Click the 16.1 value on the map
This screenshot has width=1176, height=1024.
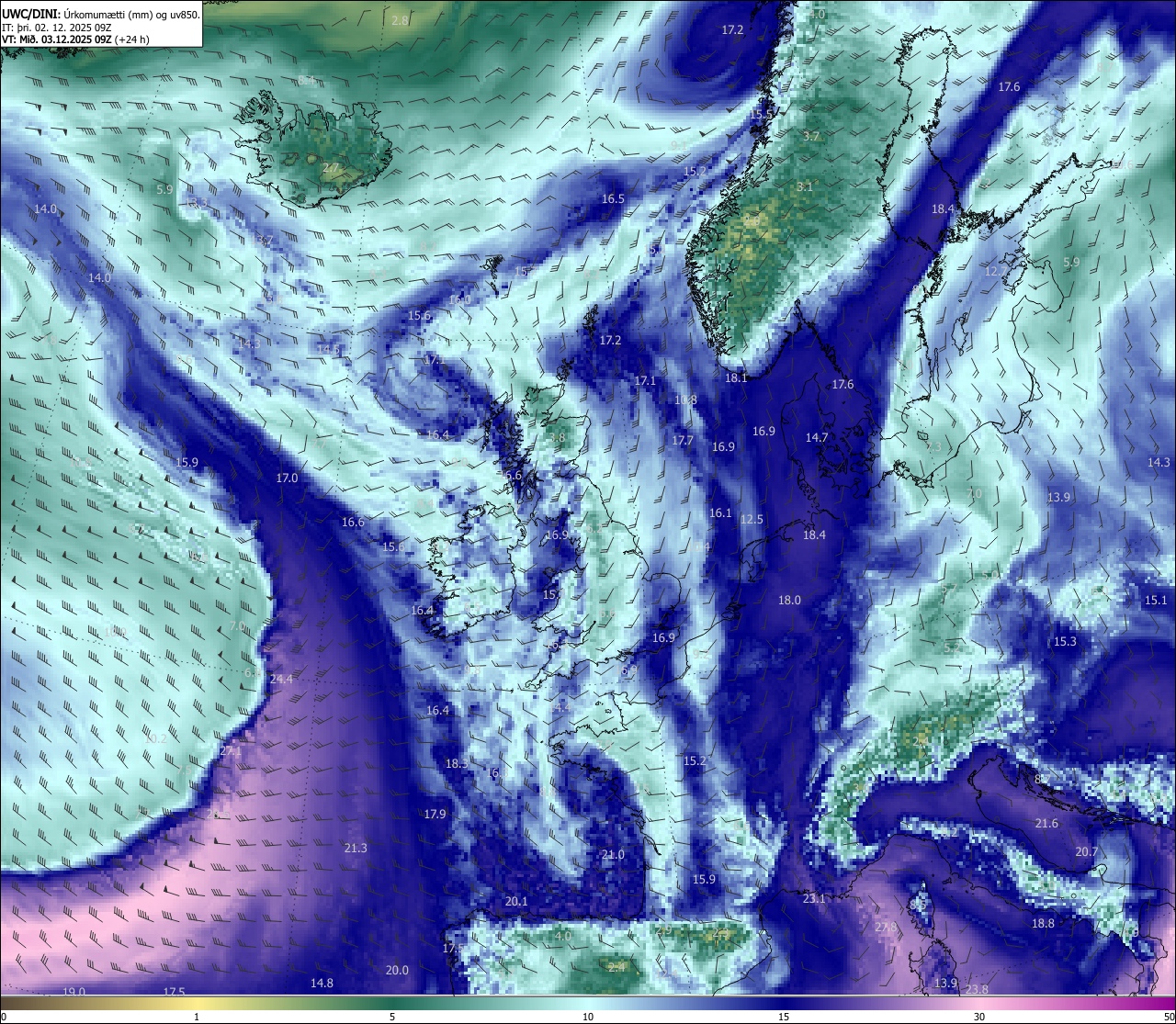coord(720,512)
